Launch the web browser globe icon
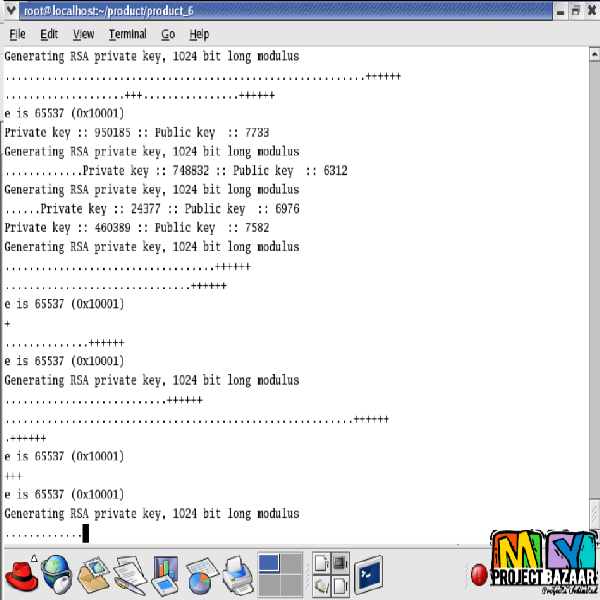 [x=57, y=575]
